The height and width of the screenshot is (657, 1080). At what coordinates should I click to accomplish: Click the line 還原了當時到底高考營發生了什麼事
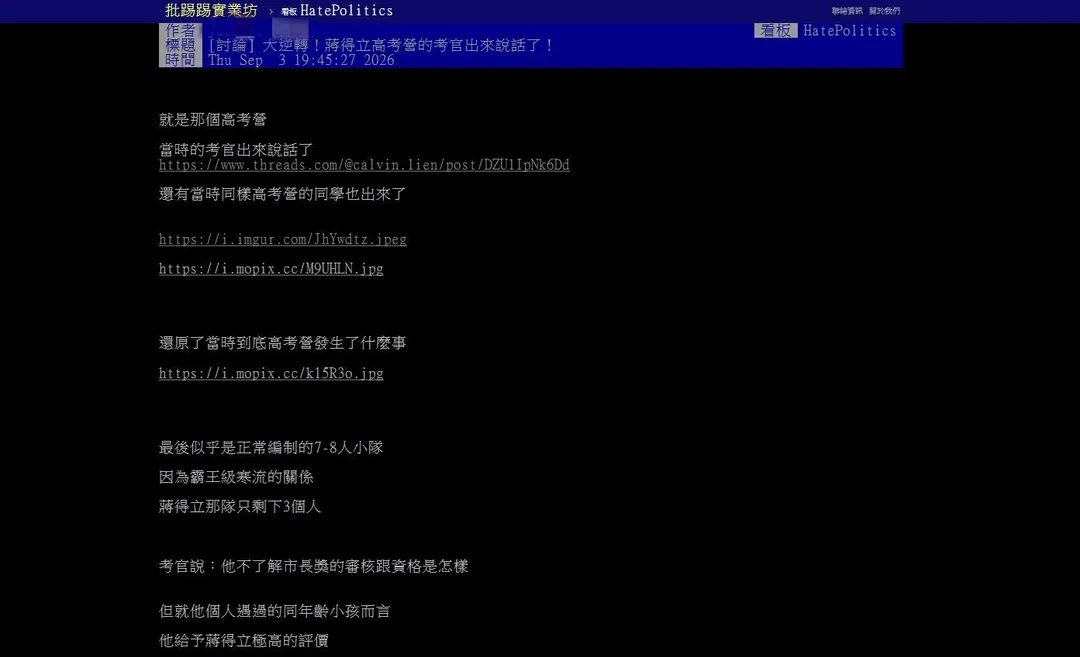click(x=282, y=343)
